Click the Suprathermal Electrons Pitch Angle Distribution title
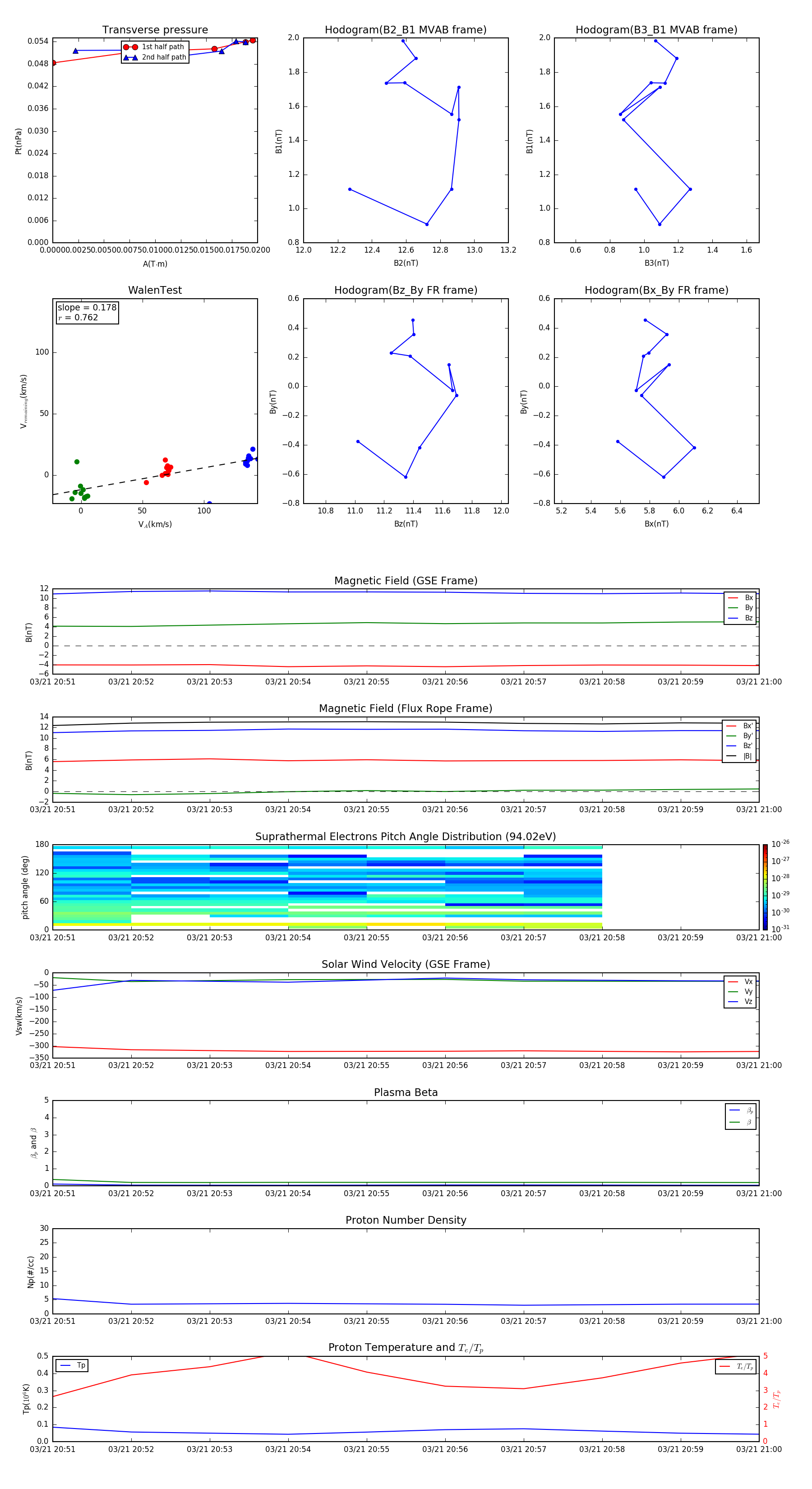 click(x=406, y=837)
